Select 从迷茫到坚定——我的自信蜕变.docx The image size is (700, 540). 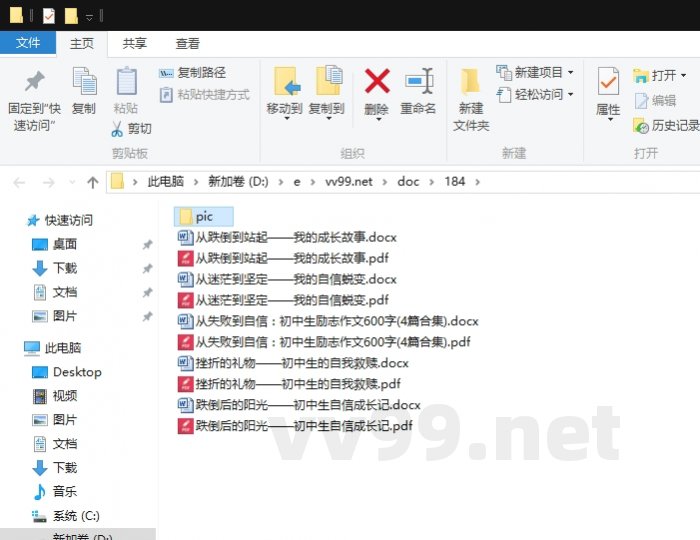(287, 279)
